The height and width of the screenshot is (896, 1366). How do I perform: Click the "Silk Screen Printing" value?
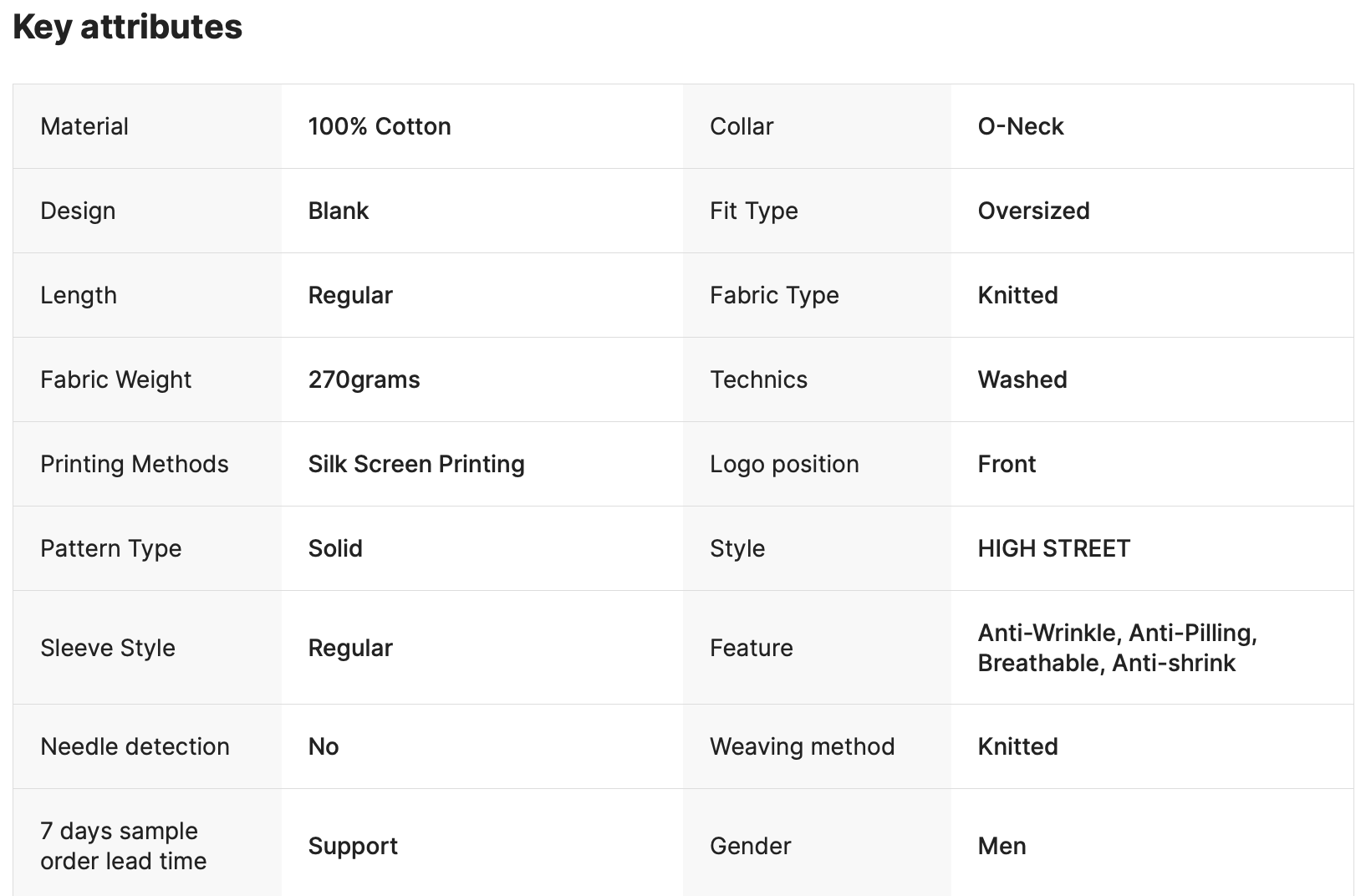tap(416, 464)
